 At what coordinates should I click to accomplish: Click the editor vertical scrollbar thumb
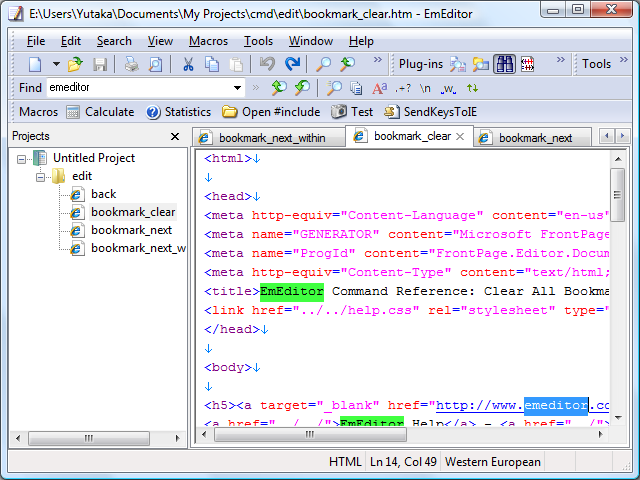[618, 195]
